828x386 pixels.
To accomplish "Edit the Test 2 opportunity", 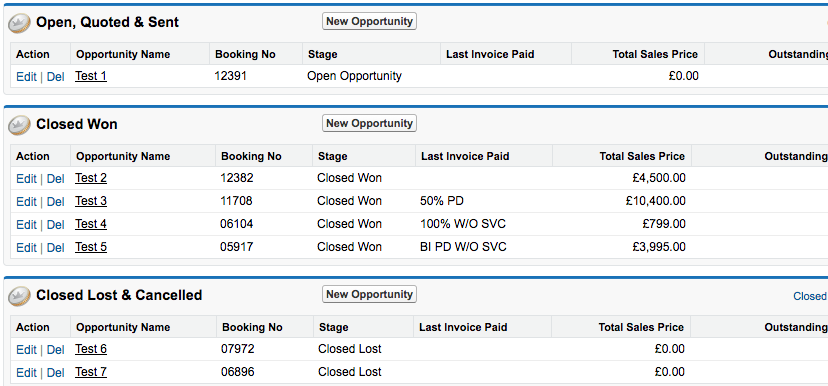I will click(26, 178).
